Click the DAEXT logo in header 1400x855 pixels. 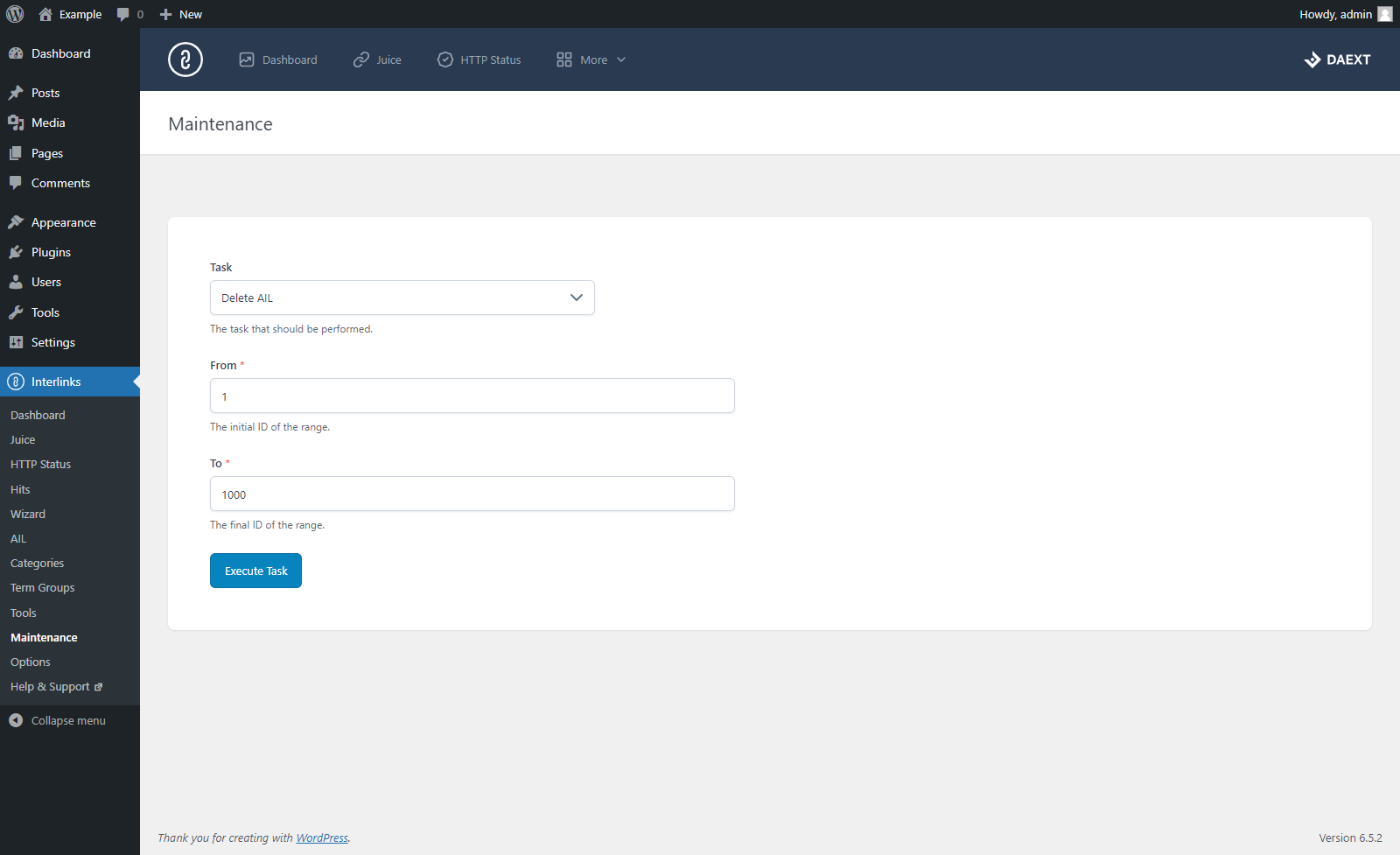tap(1337, 60)
